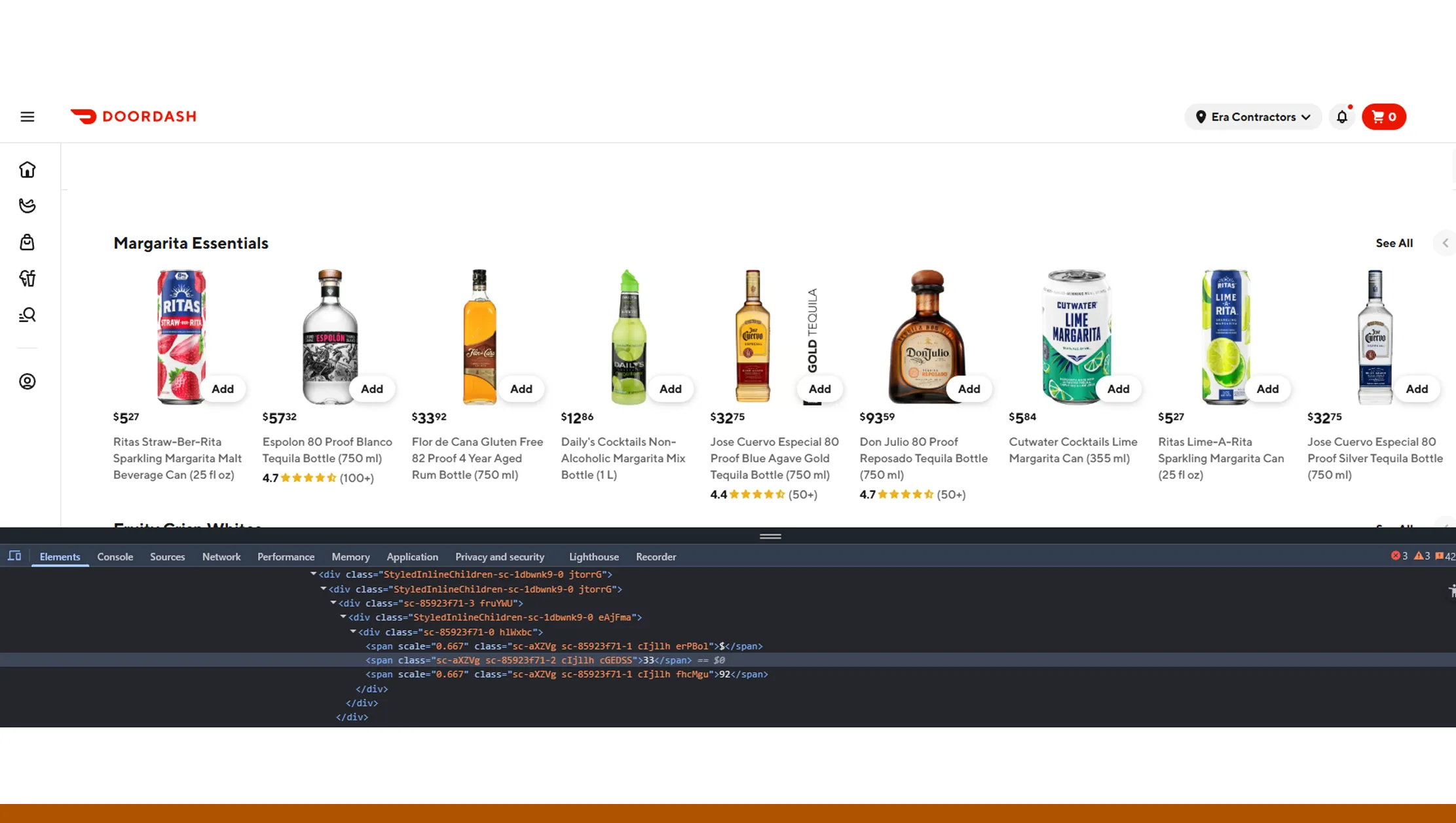This screenshot has height=823, width=1456.
Task: Select the Browse search icon in sidebar
Action: click(27, 315)
